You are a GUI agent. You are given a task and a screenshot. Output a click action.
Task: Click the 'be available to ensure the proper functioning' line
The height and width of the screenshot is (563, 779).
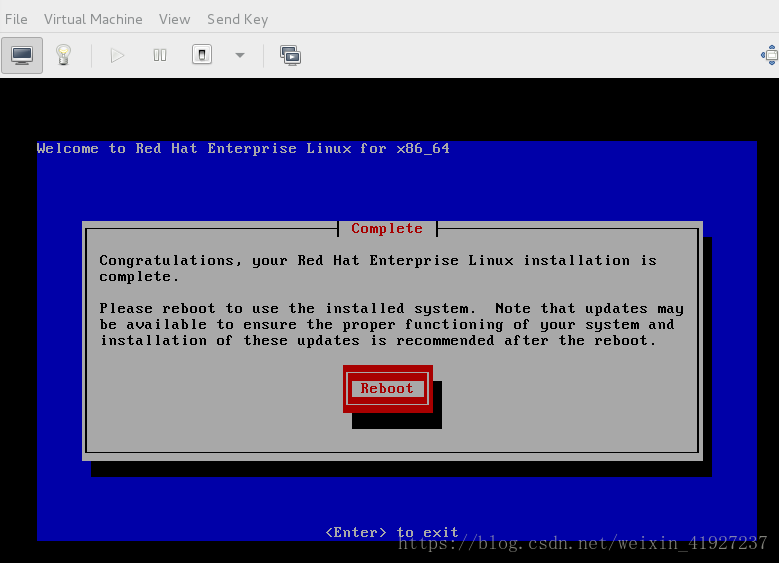coord(387,324)
